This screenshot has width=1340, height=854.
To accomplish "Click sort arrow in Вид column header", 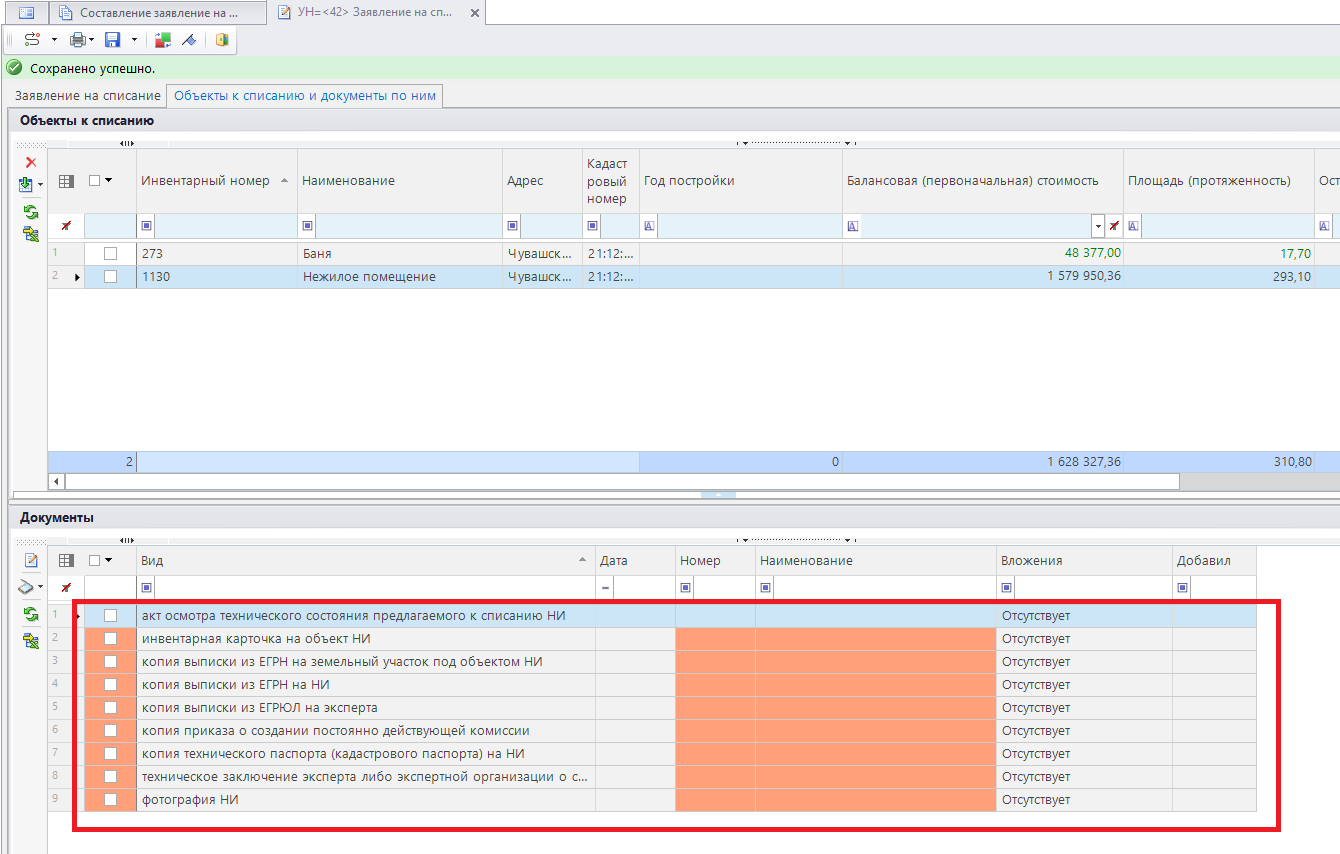I will point(583,560).
